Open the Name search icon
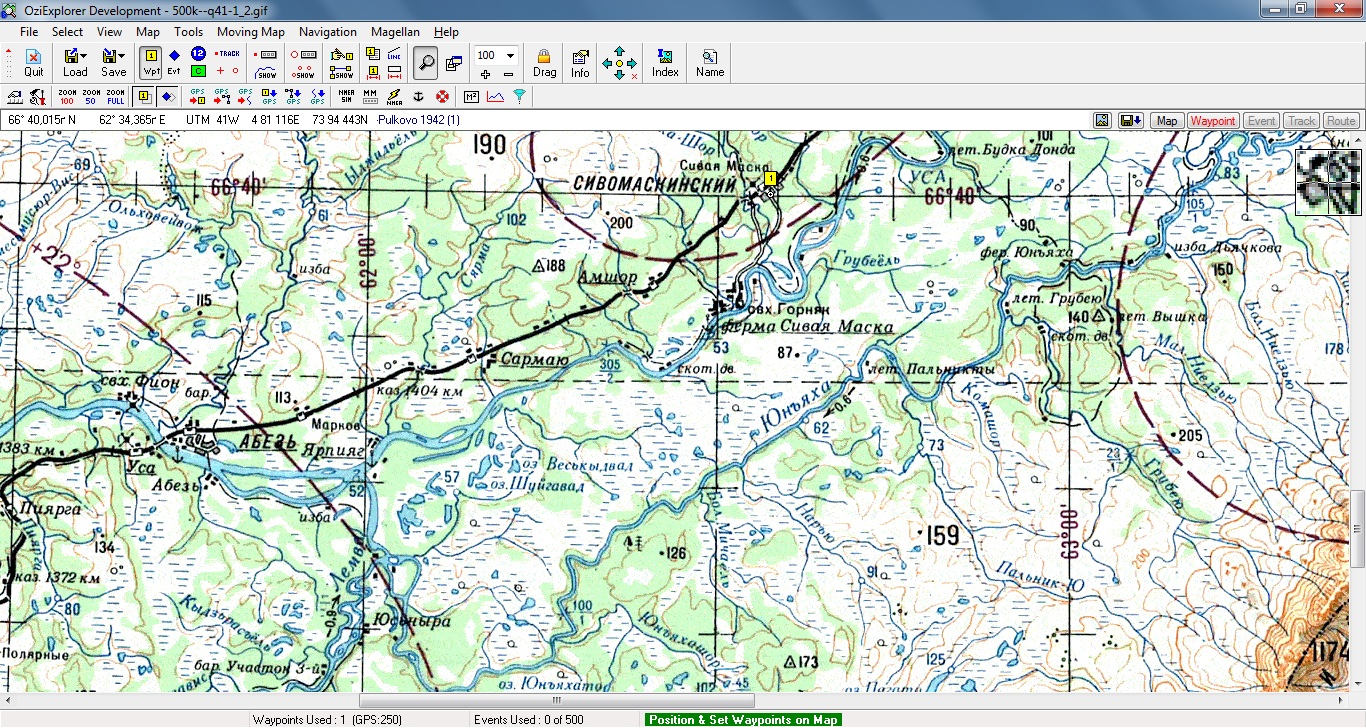 710,63
